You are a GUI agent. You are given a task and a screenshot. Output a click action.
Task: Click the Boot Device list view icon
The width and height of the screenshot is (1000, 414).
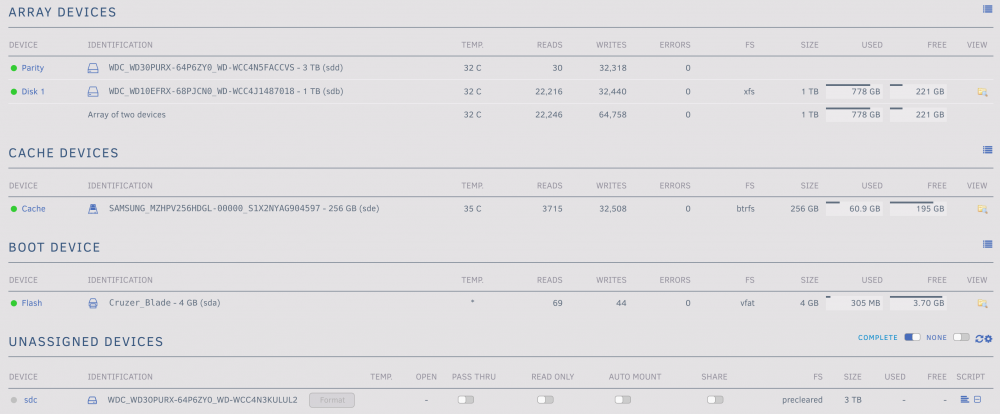point(987,244)
